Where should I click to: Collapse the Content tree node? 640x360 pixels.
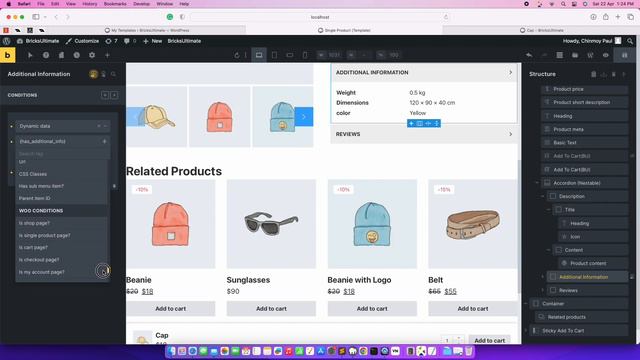click(549, 250)
